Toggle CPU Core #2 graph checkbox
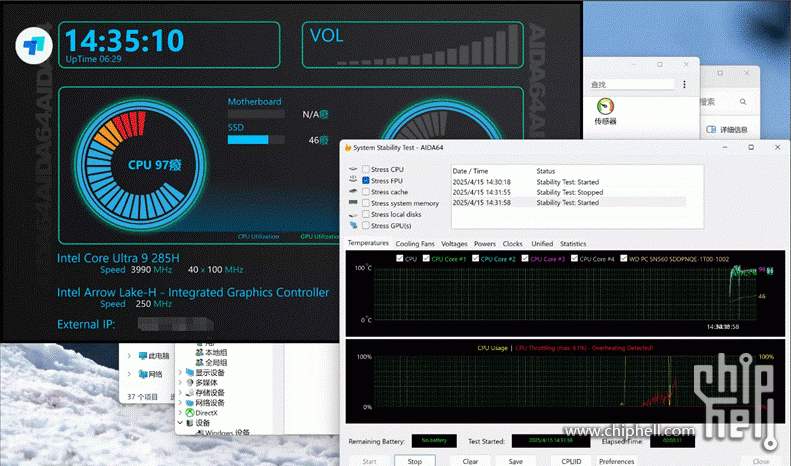 (475, 258)
